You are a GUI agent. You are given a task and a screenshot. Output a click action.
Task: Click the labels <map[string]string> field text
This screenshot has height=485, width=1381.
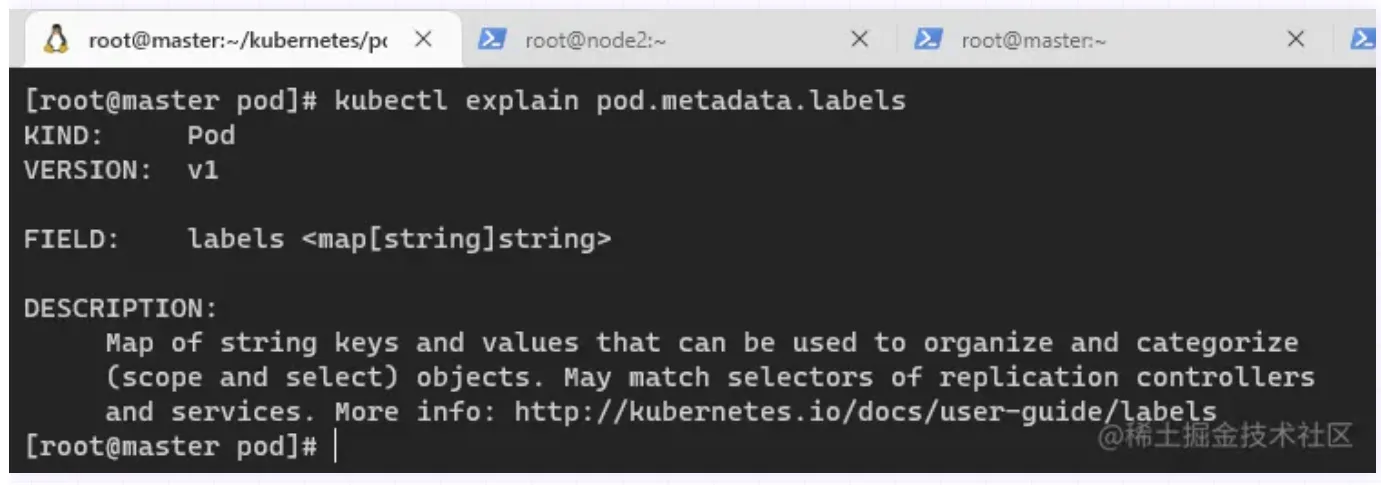[x=398, y=239]
